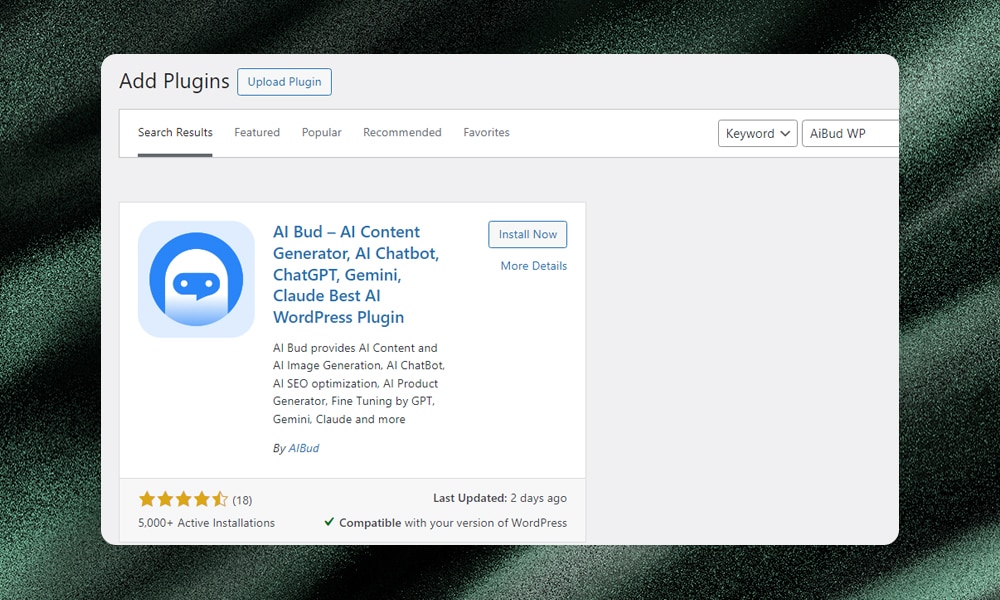Click the chevron arrow on the Keyword selector
The height and width of the screenshot is (600, 1000).
[x=784, y=132]
